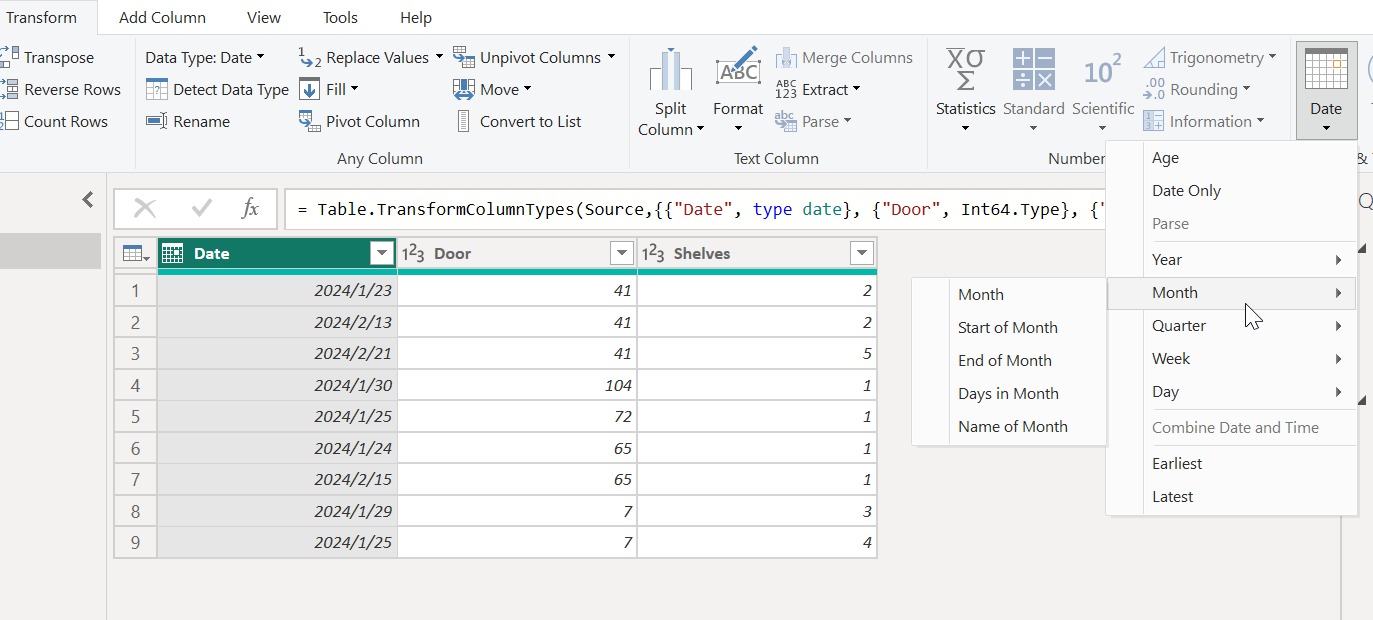
Task: Click the Door cell with value 104
Action: (x=517, y=385)
